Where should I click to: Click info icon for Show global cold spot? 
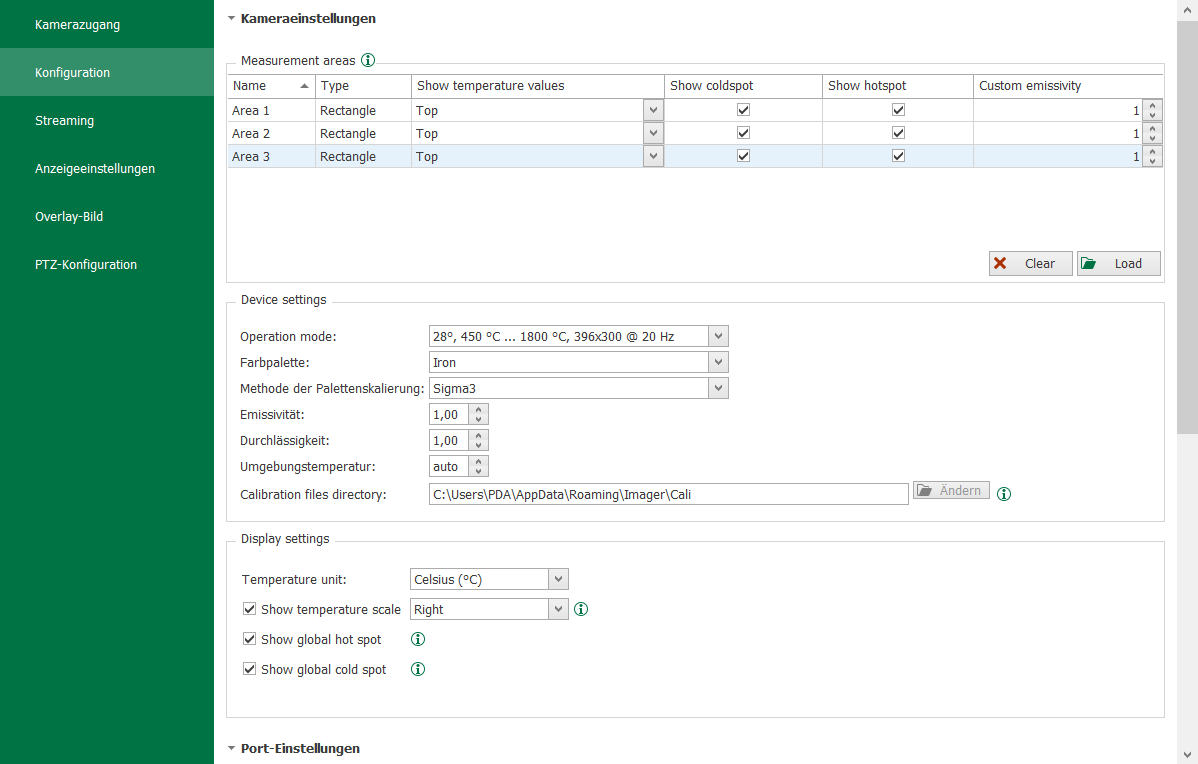(x=418, y=668)
